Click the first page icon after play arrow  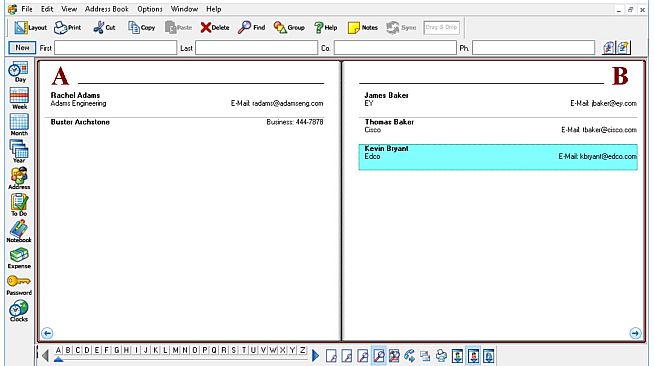[x=332, y=356]
